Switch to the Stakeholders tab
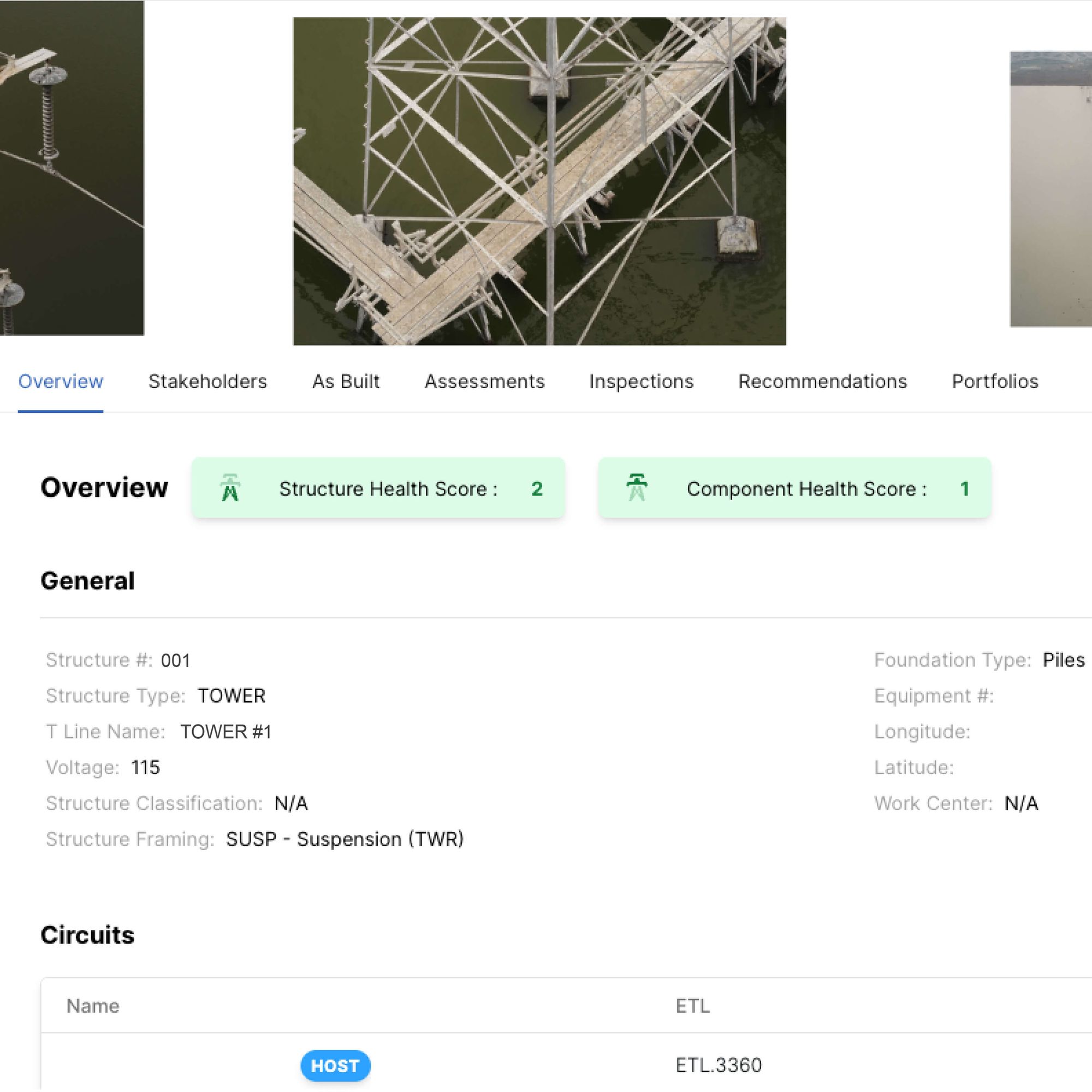 207,382
